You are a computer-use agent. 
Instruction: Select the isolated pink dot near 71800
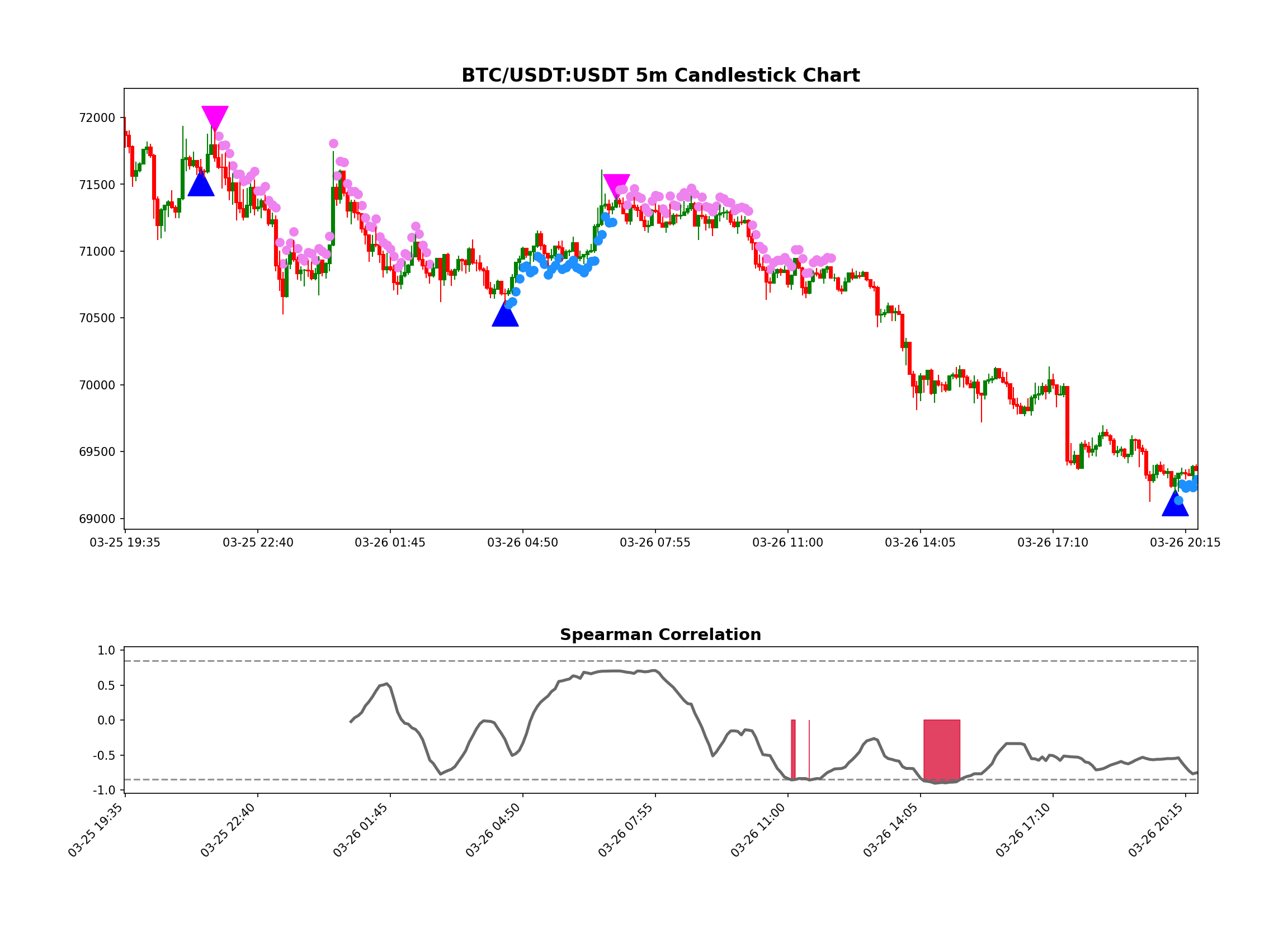334,144
